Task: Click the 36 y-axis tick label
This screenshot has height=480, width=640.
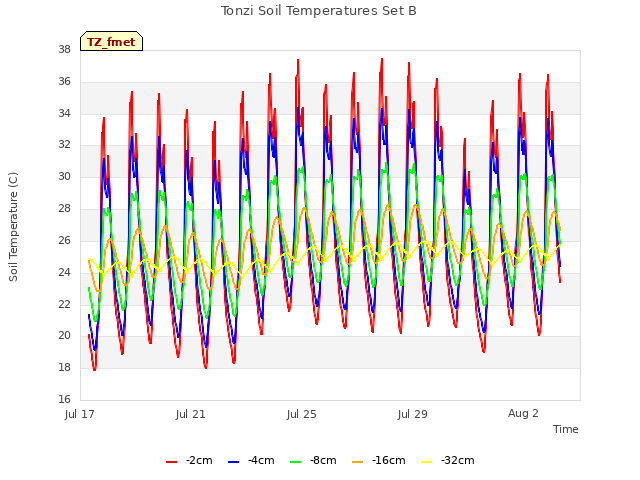Action: coord(64,81)
